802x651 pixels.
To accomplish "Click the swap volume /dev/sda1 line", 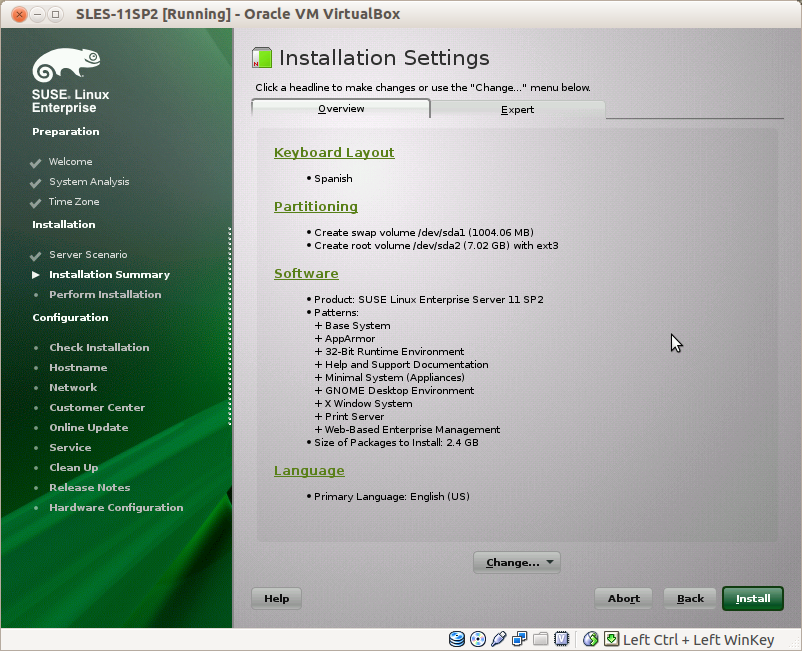I will 424,233.
